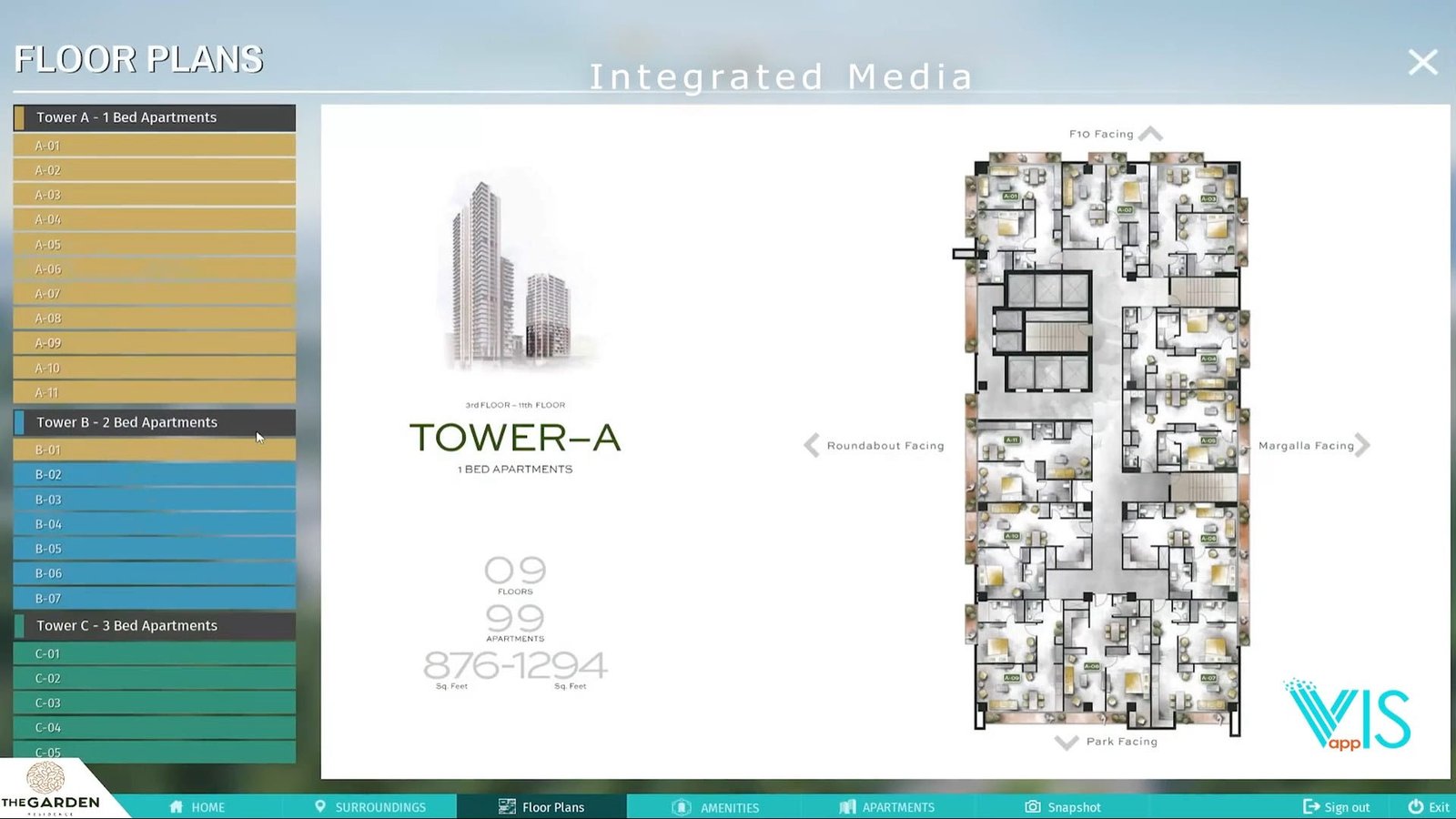The height and width of the screenshot is (819, 1456).
Task: Close the floor plans view with X
Action: 1422,62
